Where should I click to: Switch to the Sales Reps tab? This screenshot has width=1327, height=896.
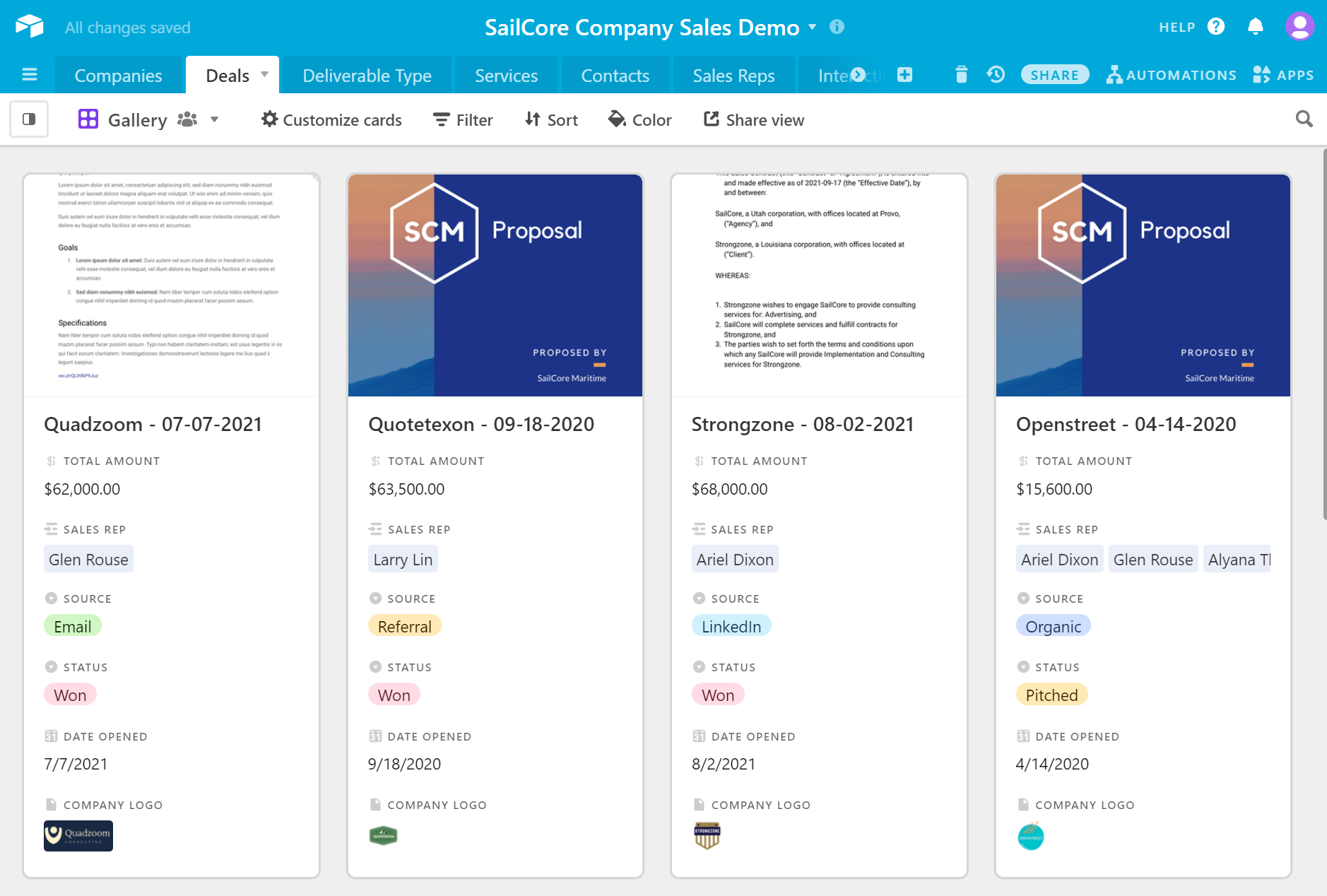click(733, 76)
